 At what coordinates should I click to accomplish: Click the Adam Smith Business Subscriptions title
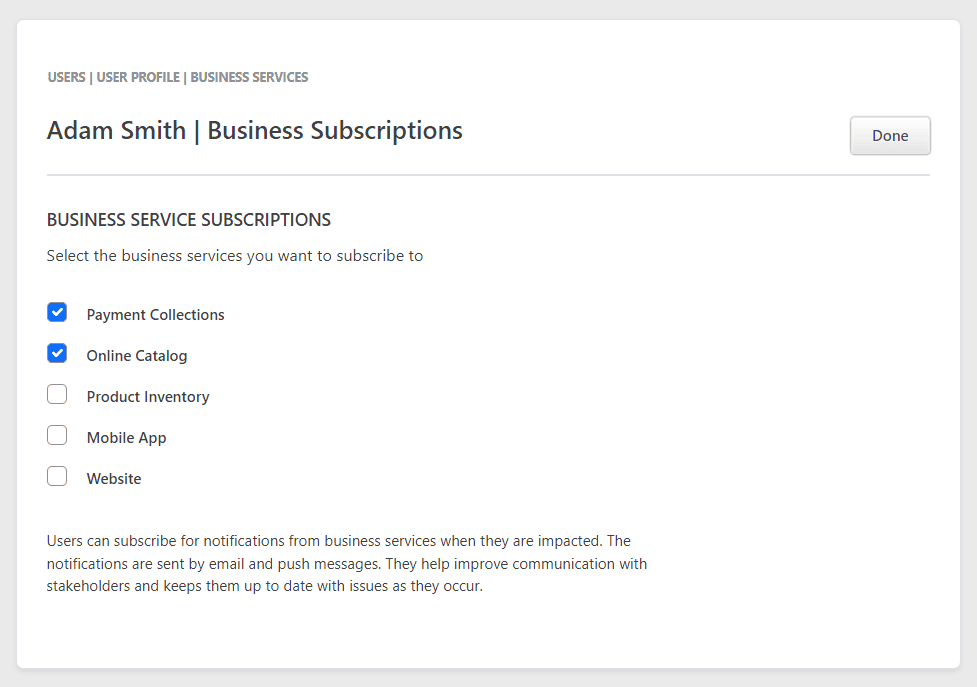click(x=254, y=131)
